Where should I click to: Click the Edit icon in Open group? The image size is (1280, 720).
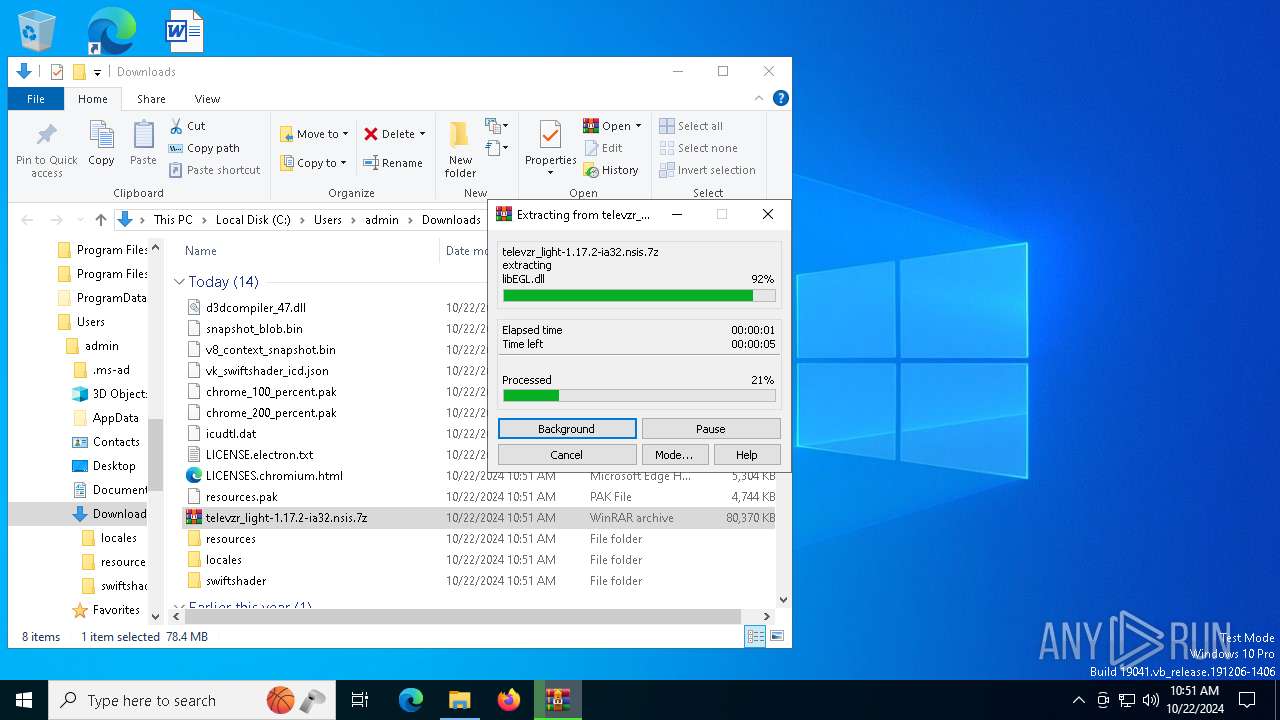pyautogui.click(x=603, y=148)
